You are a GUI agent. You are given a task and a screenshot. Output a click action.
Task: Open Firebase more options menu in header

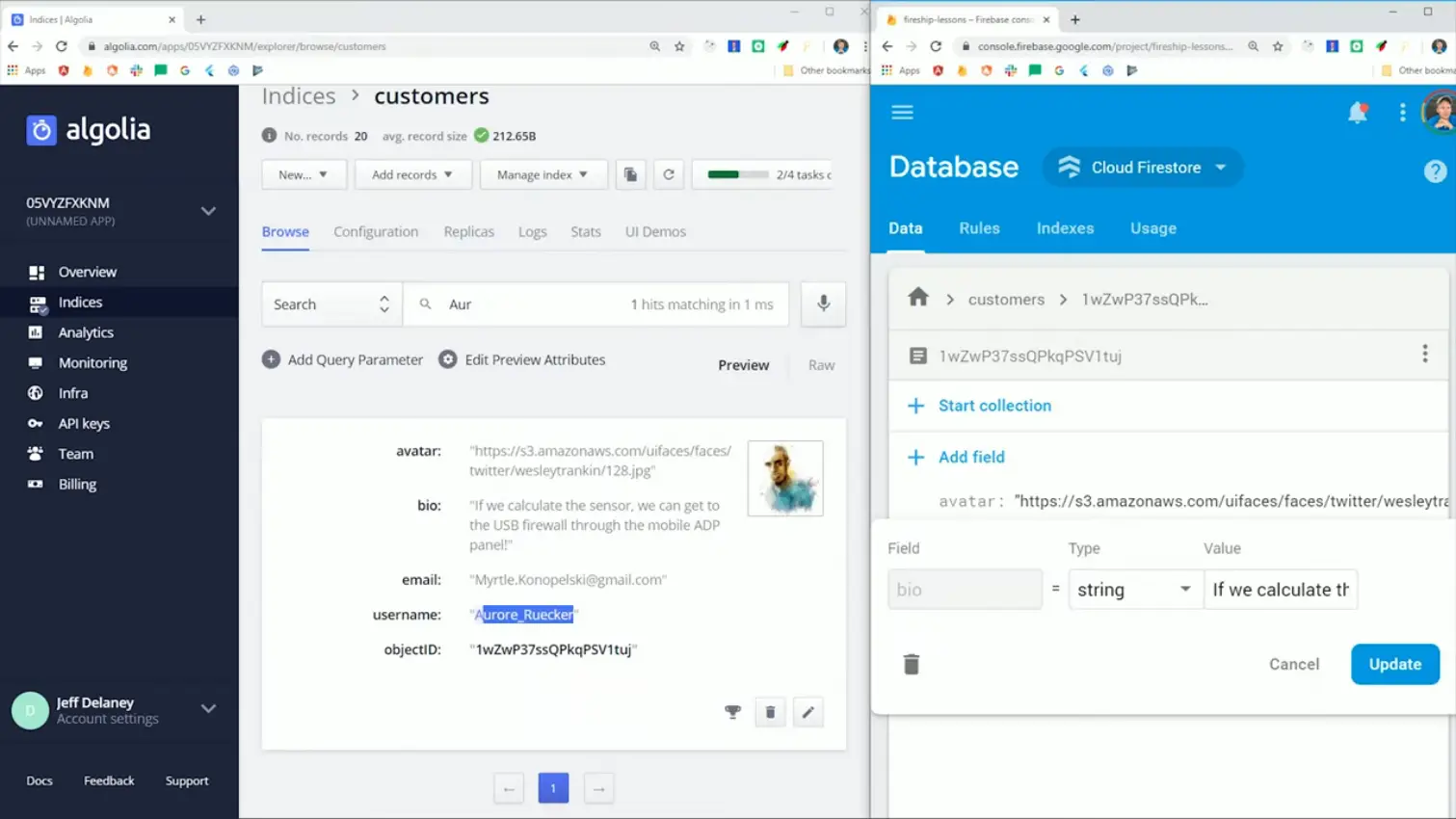(1402, 113)
